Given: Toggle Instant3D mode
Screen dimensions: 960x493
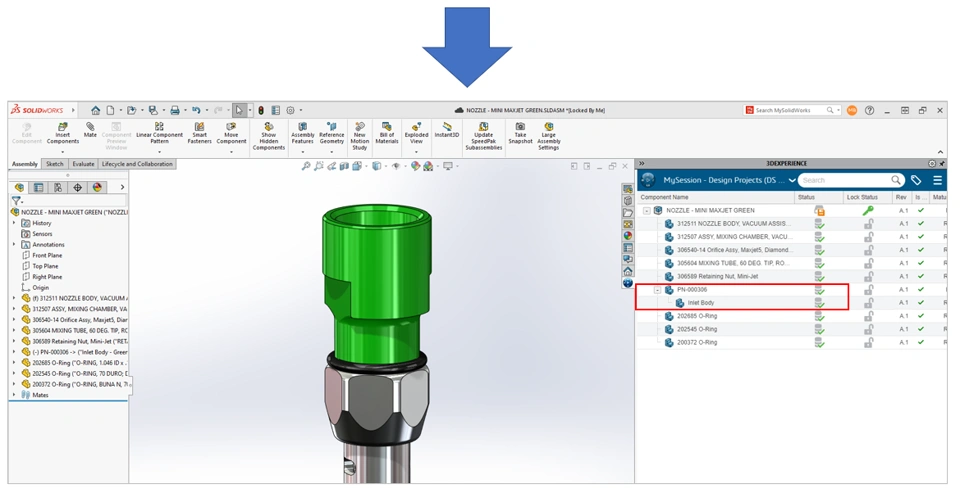Looking at the screenshot, I should click(x=447, y=130).
